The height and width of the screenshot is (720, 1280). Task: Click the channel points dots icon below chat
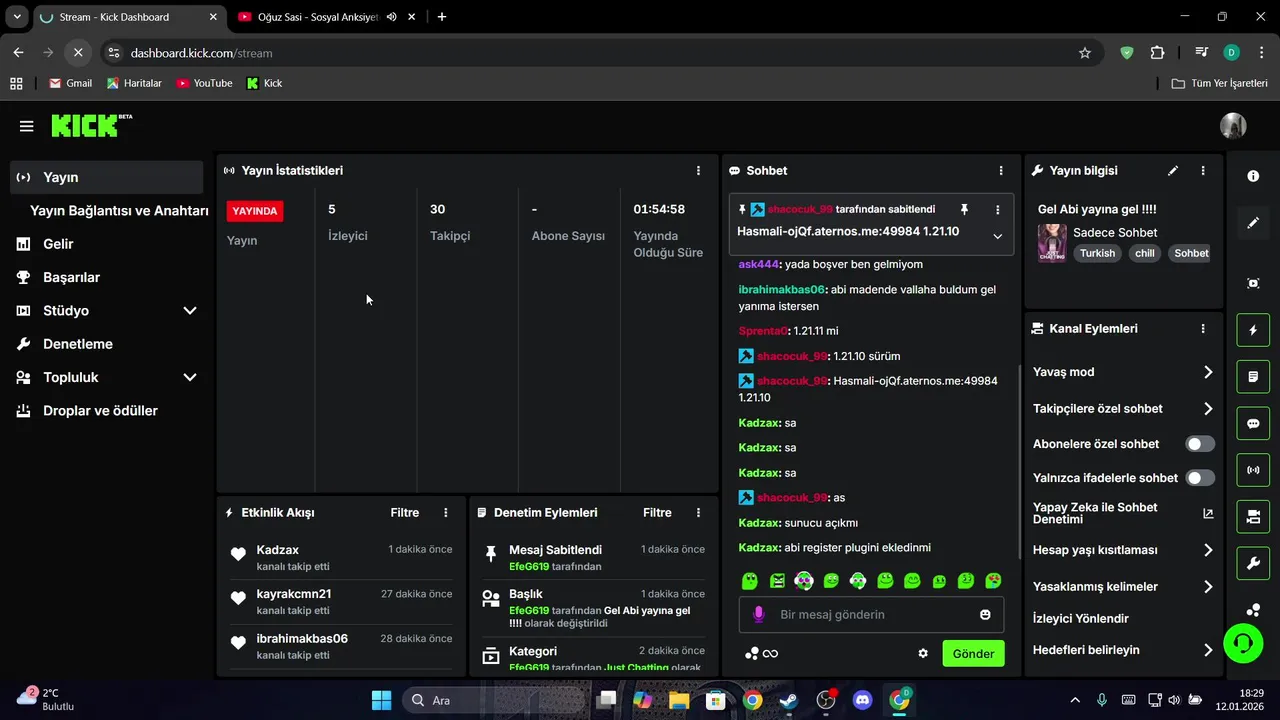[x=752, y=653]
